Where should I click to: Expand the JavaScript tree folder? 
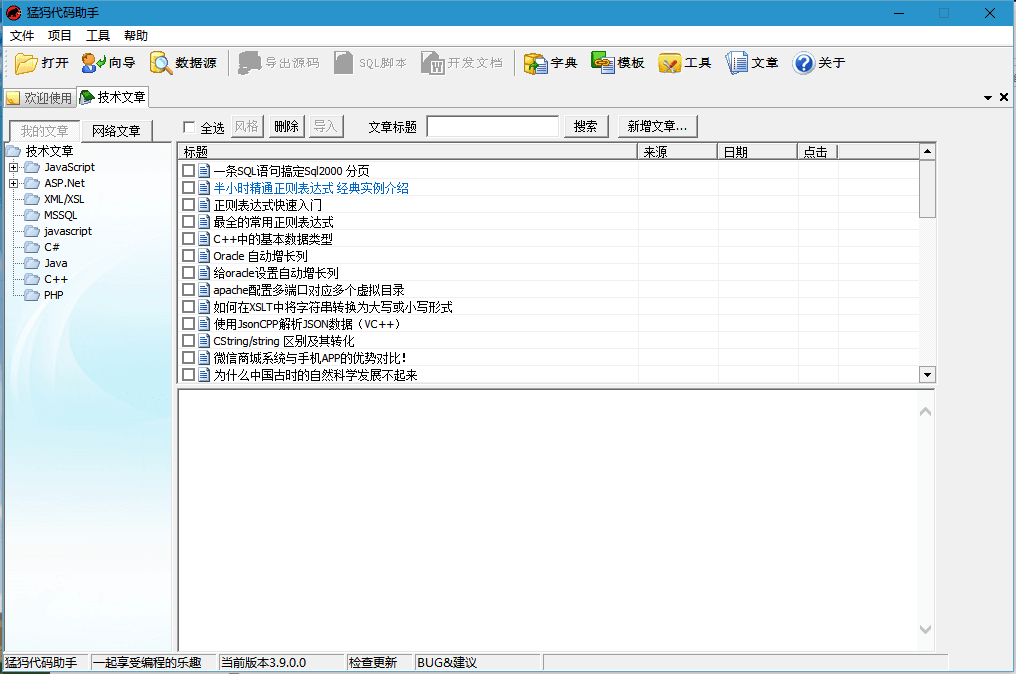[x=13, y=168]
